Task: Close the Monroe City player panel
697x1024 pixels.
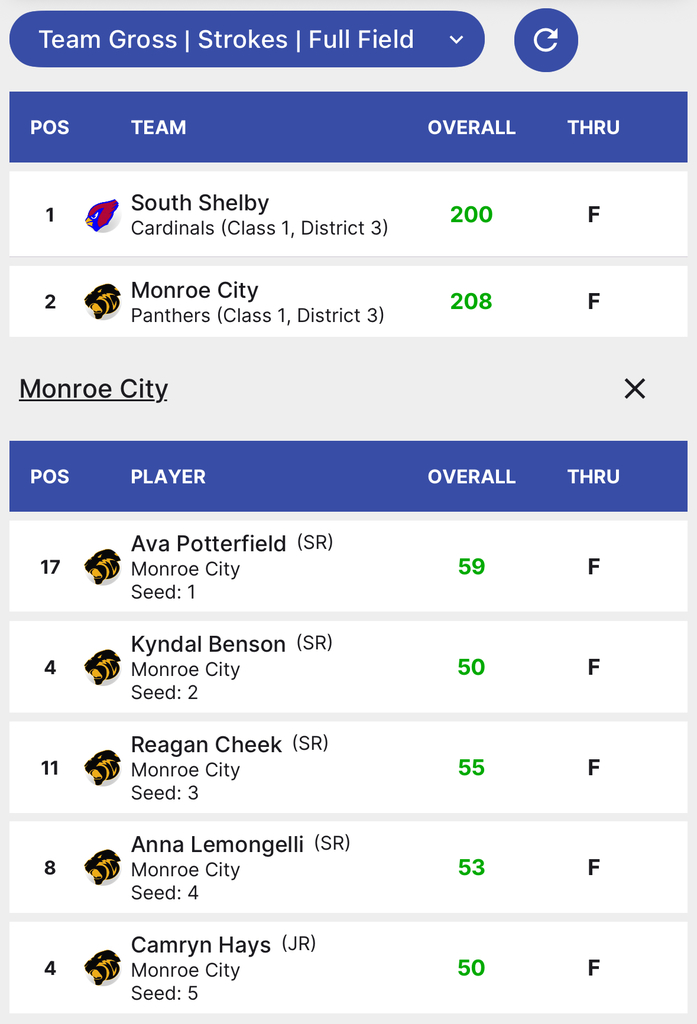Action: tap(634, 389)
